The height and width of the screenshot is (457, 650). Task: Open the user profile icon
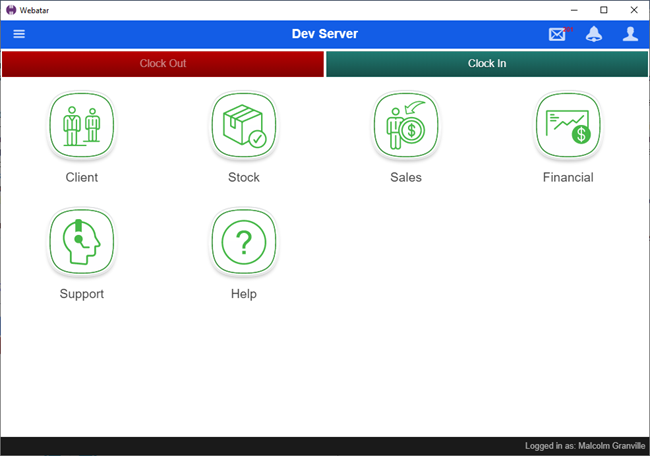[x=630, y=34]
